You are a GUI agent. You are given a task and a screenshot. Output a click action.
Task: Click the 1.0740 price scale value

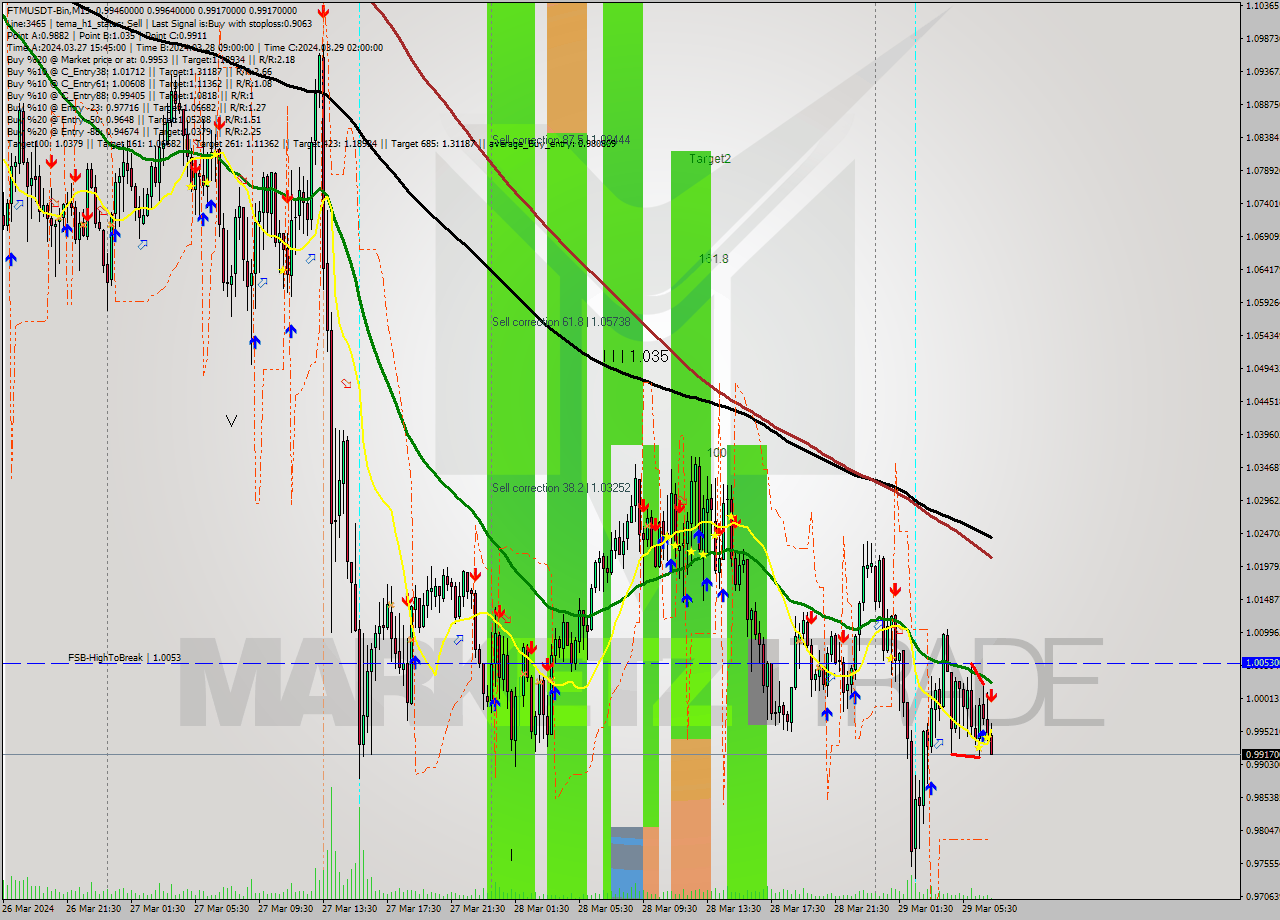[x=1262, y=204]
